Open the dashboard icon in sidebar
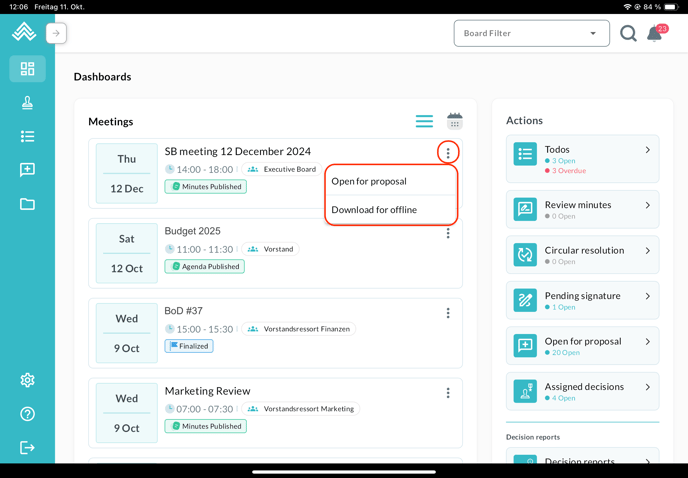 pos(27,69)
